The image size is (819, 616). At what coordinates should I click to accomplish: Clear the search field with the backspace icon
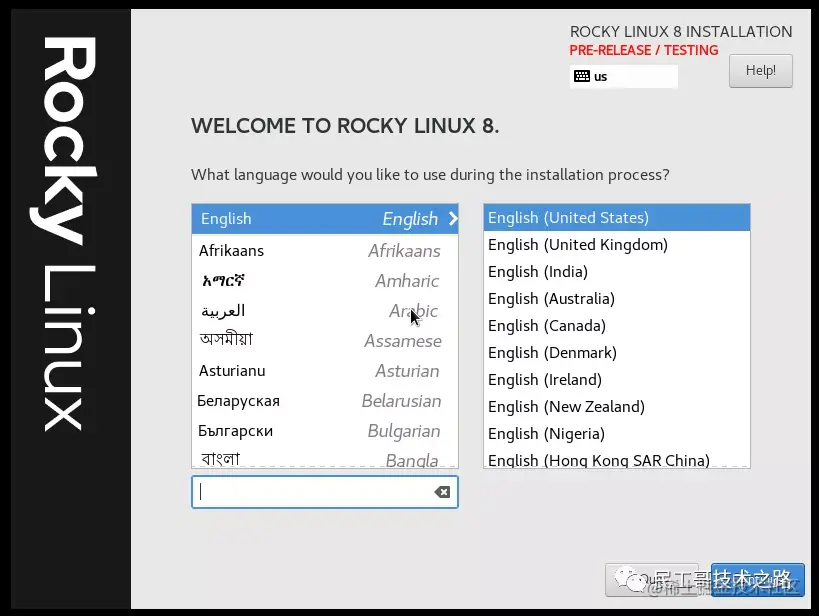pos(442,492)
